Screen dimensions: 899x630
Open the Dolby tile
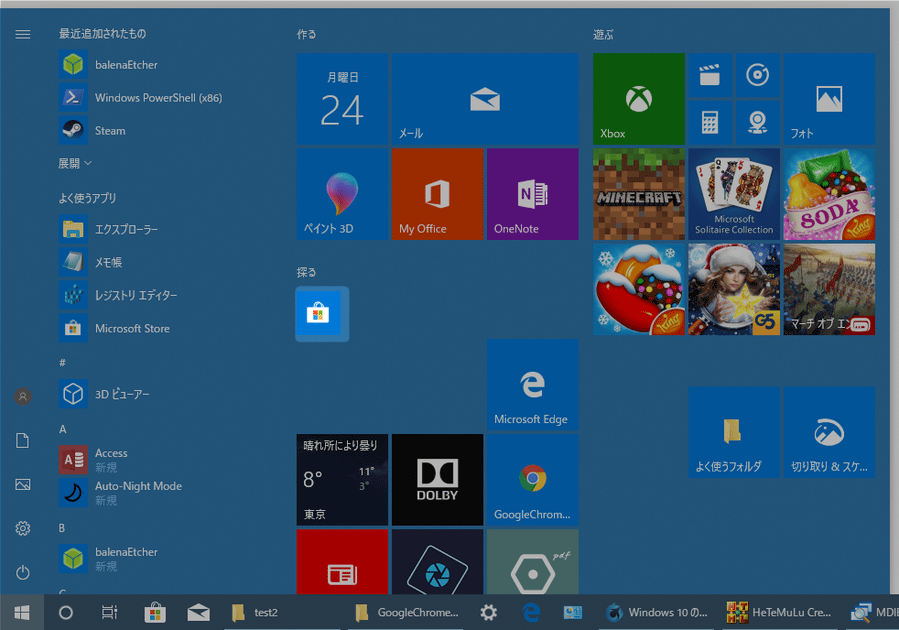(437, 479)
